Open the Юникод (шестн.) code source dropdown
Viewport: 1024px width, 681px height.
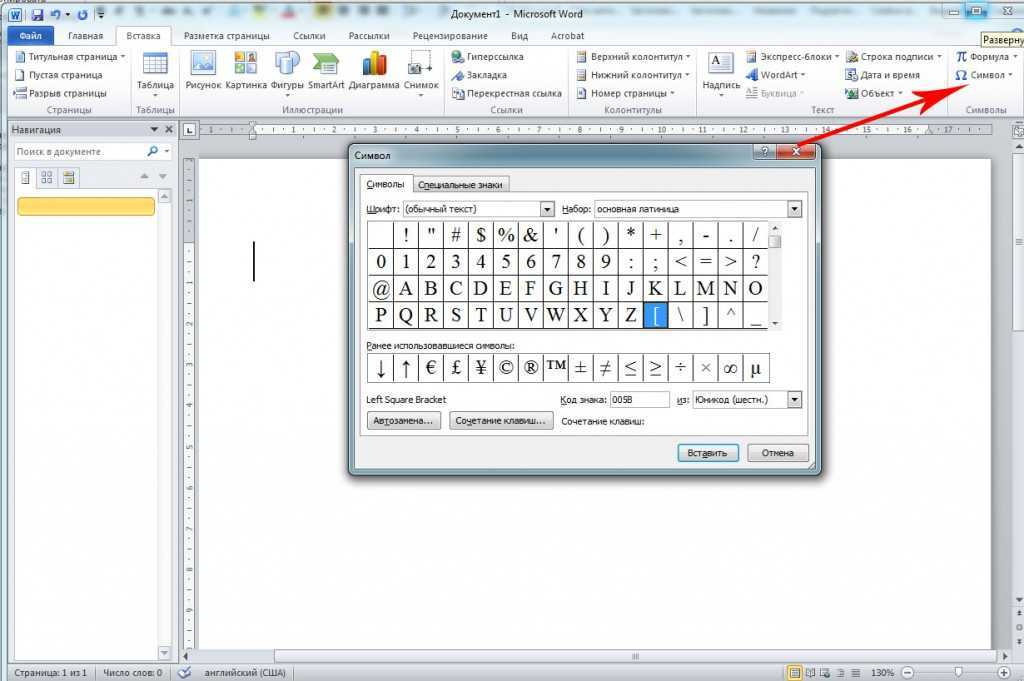(794, 400)
